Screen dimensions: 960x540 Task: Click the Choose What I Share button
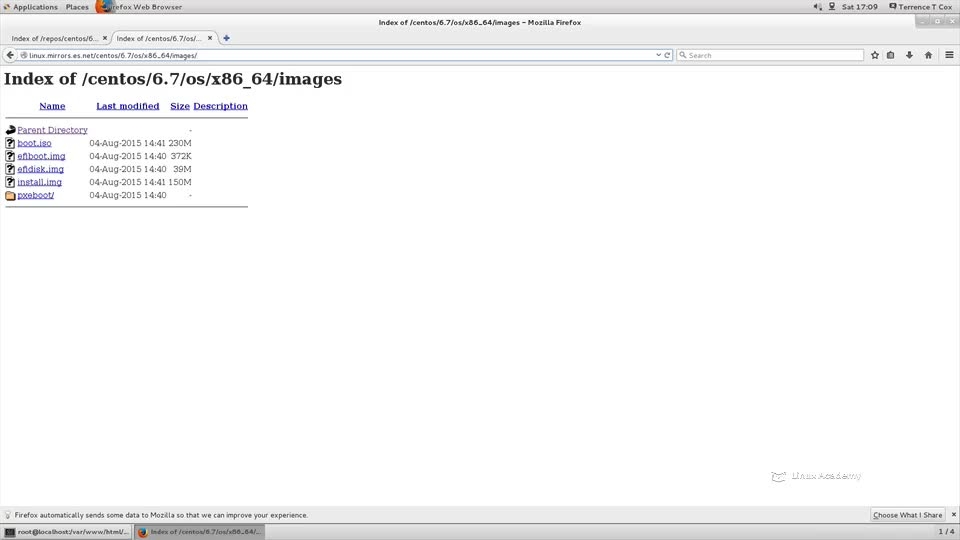(907, 515)
